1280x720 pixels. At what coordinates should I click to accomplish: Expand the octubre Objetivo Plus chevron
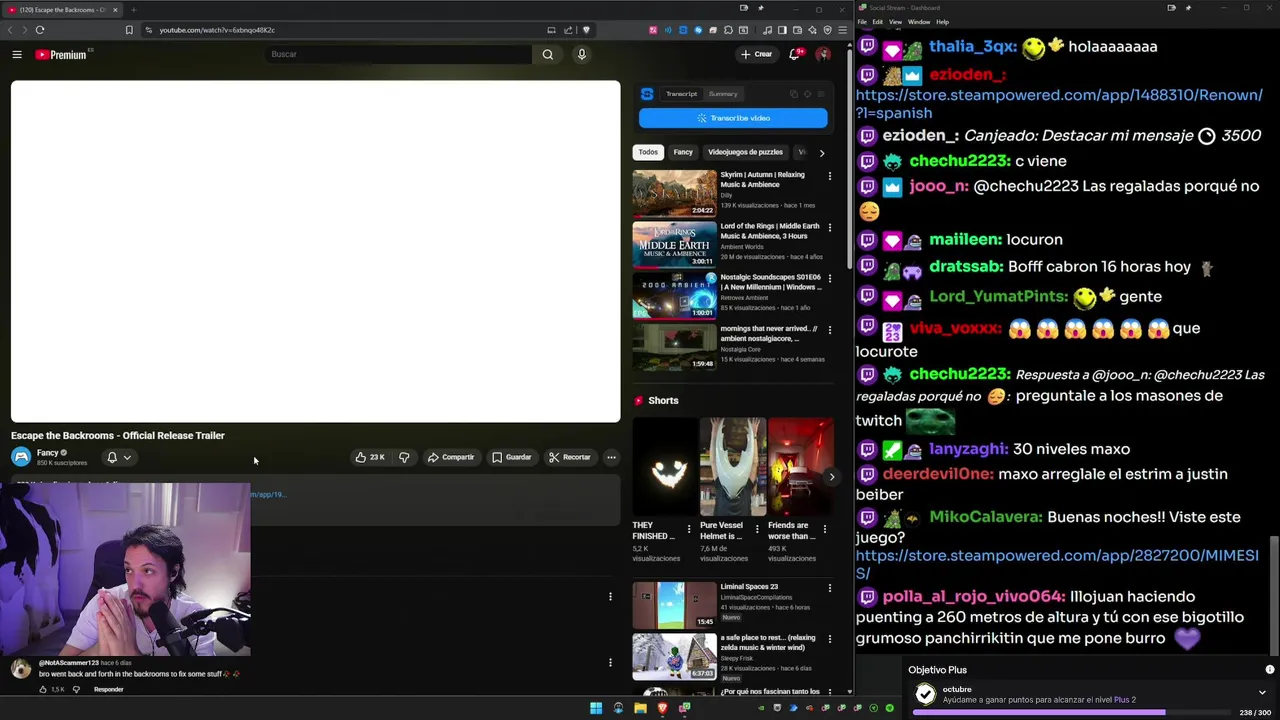[x=1262, y=692]
